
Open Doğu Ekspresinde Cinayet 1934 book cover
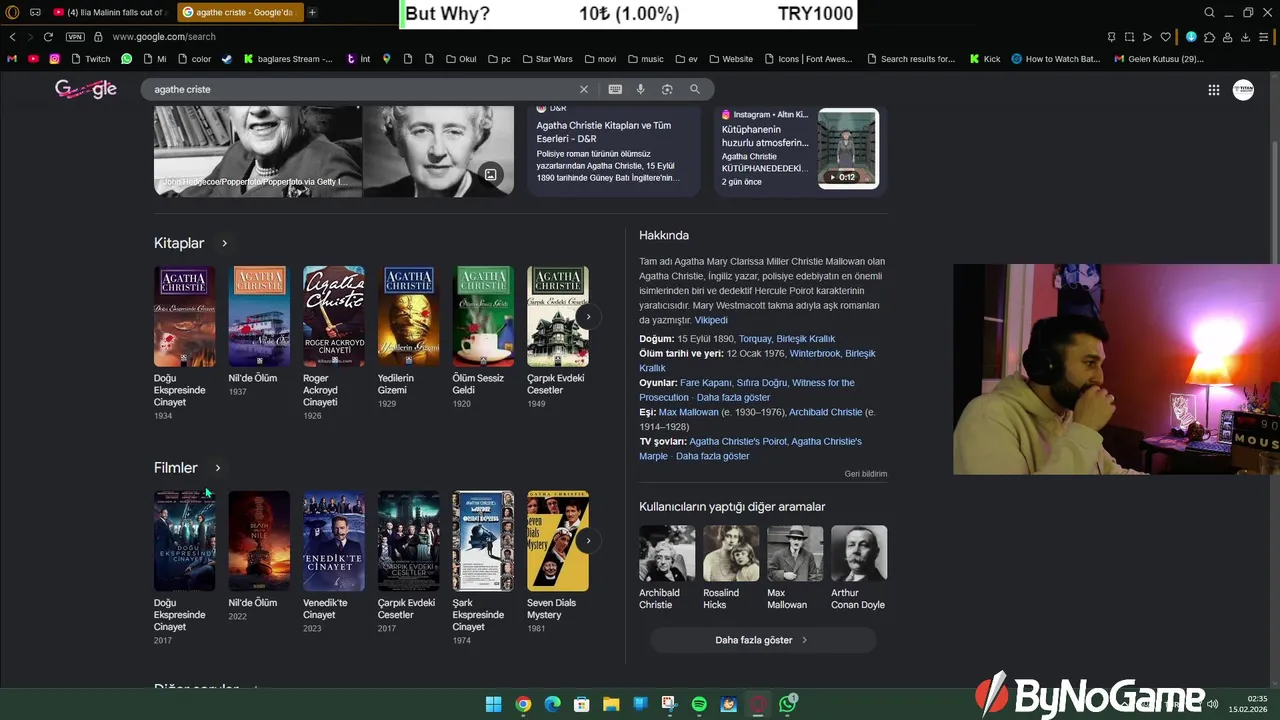184,316
